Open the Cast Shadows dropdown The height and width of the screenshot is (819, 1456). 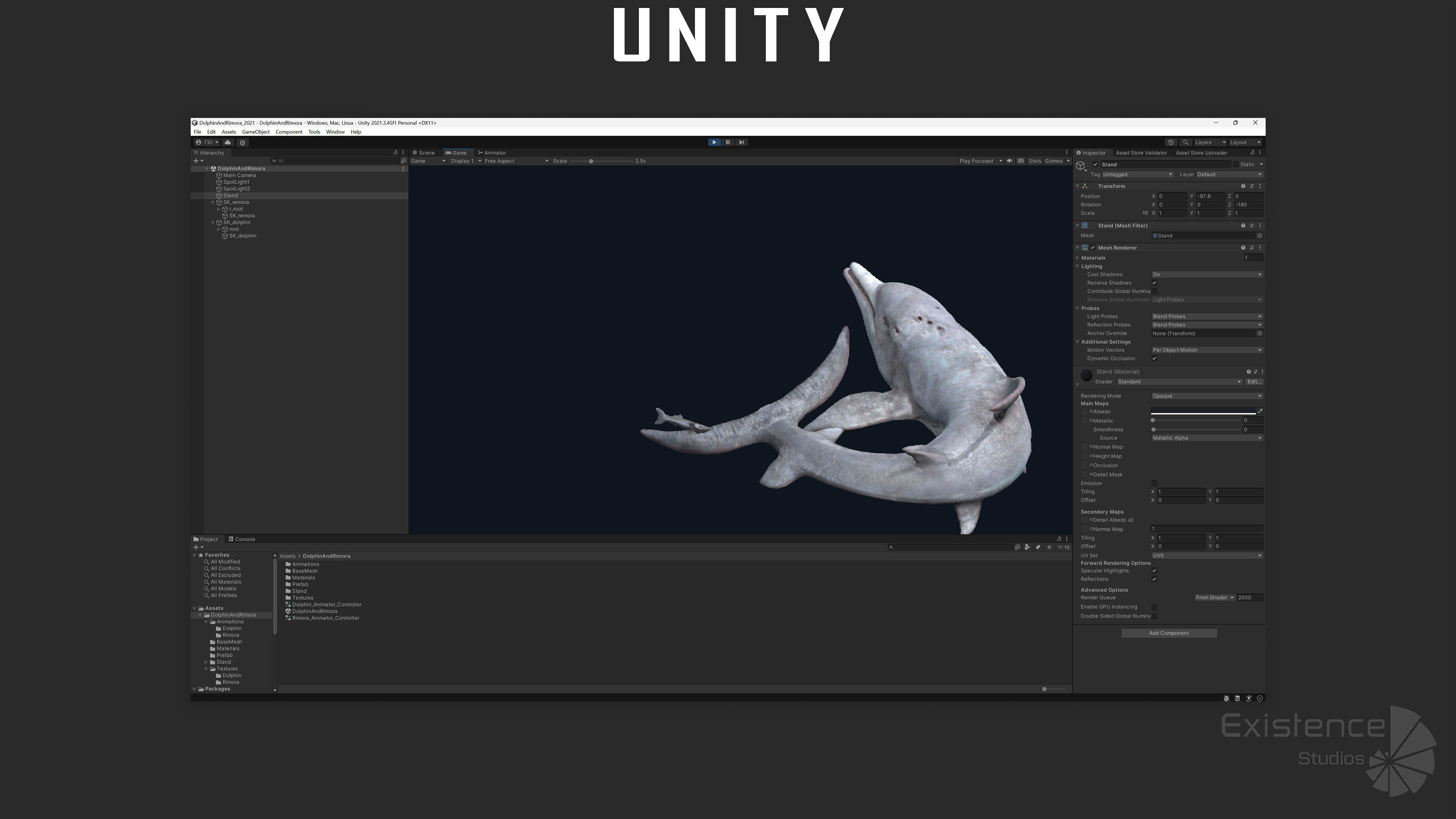click(x=1207, y=275)
